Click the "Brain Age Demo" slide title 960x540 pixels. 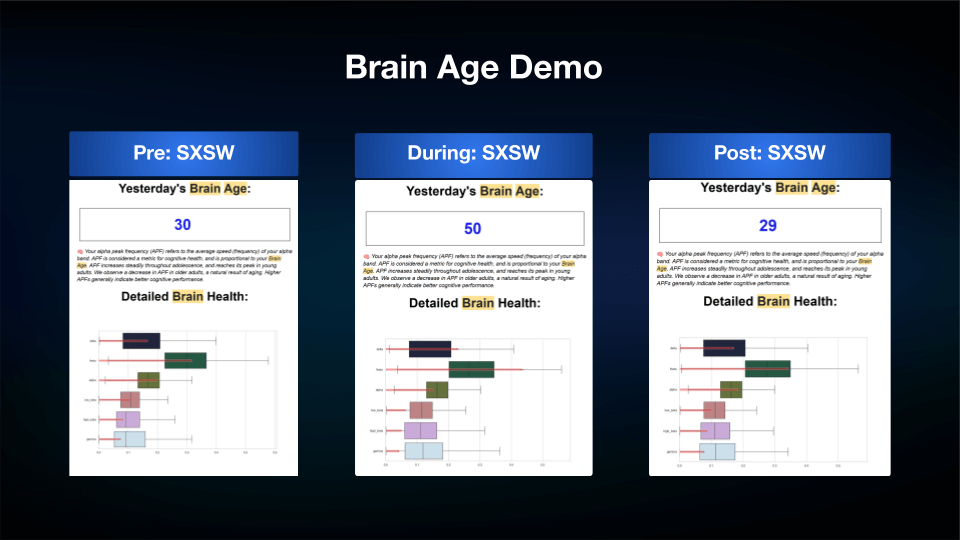tap(473, 67)
